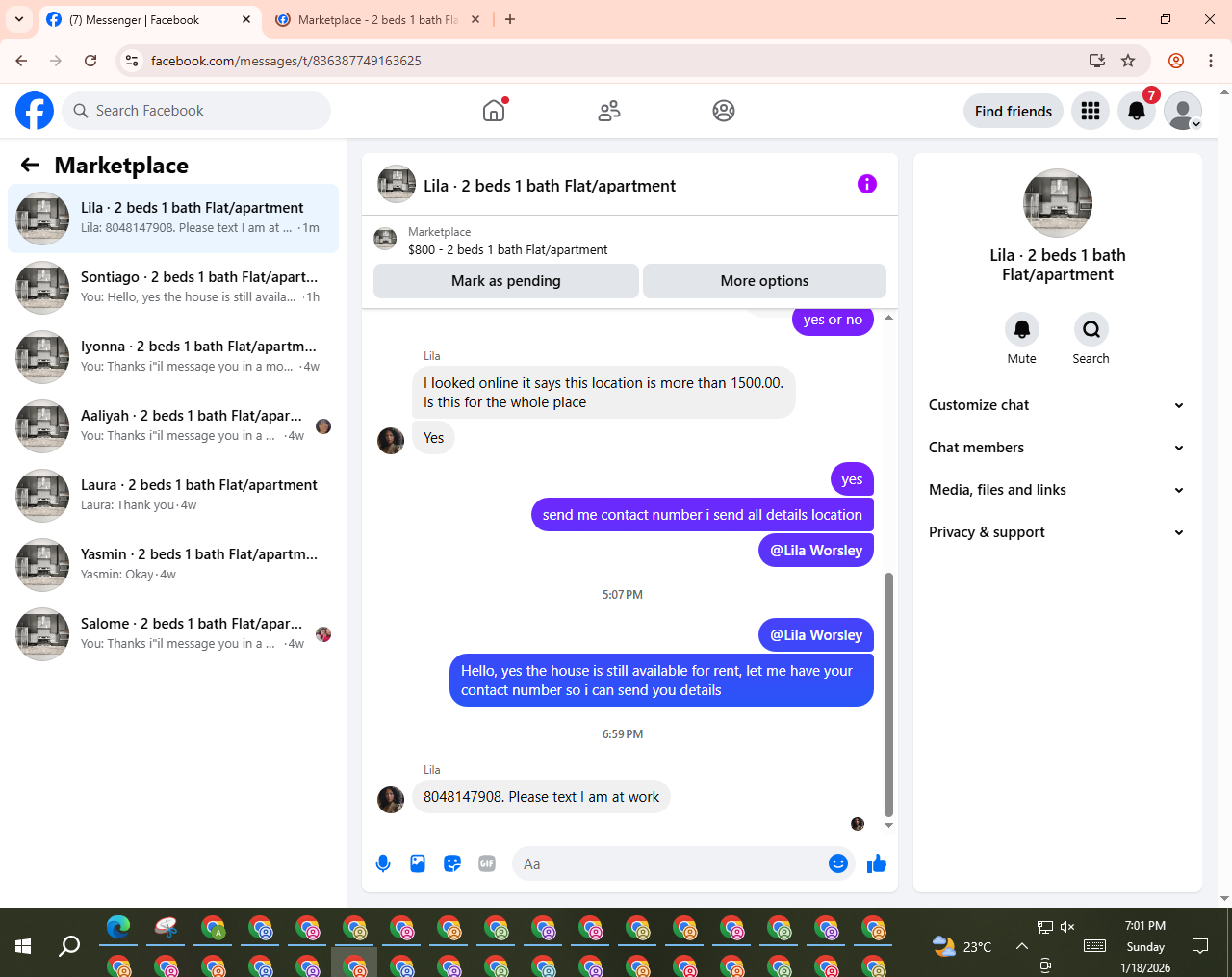
Task: Open weather widget showing 23°C
Action: pyautogui.click(x=962, y=946)
